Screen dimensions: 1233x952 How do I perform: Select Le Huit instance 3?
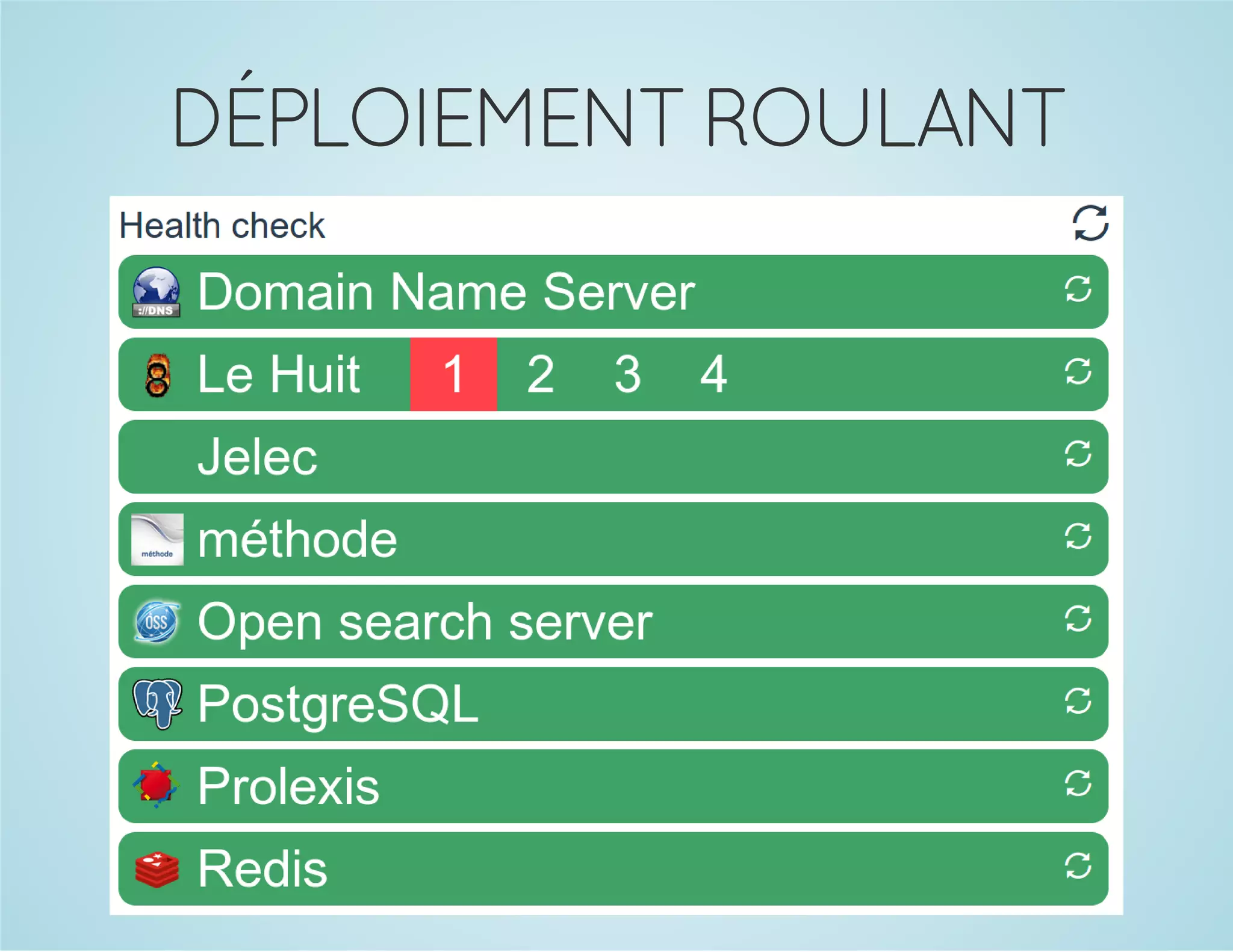click(627, 374)
